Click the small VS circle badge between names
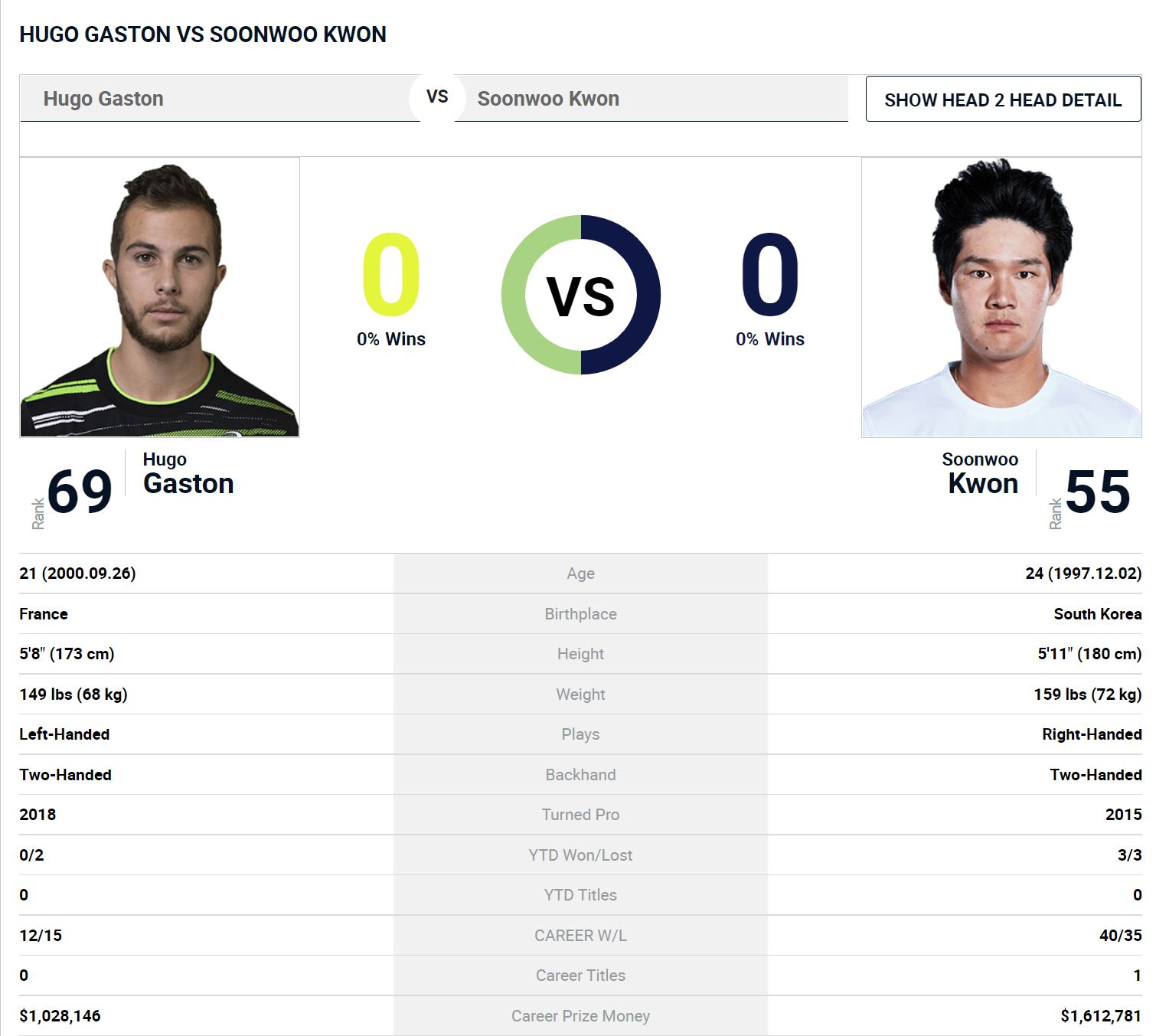 437,97
